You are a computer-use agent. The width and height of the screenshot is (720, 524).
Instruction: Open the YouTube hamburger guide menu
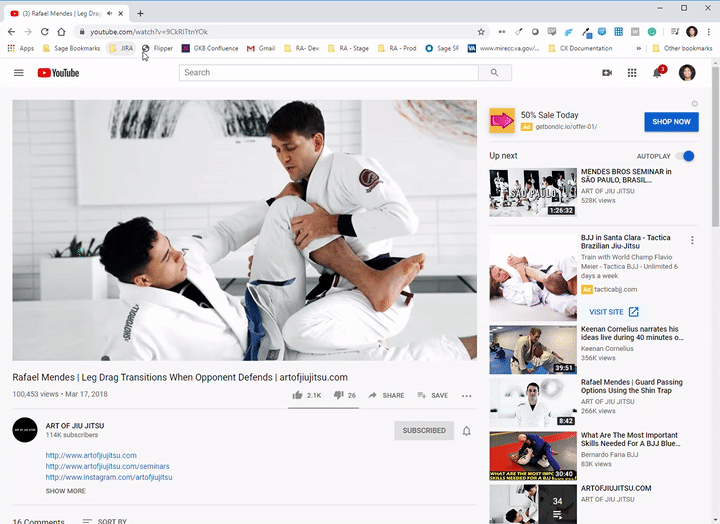[x=18, y=73]
